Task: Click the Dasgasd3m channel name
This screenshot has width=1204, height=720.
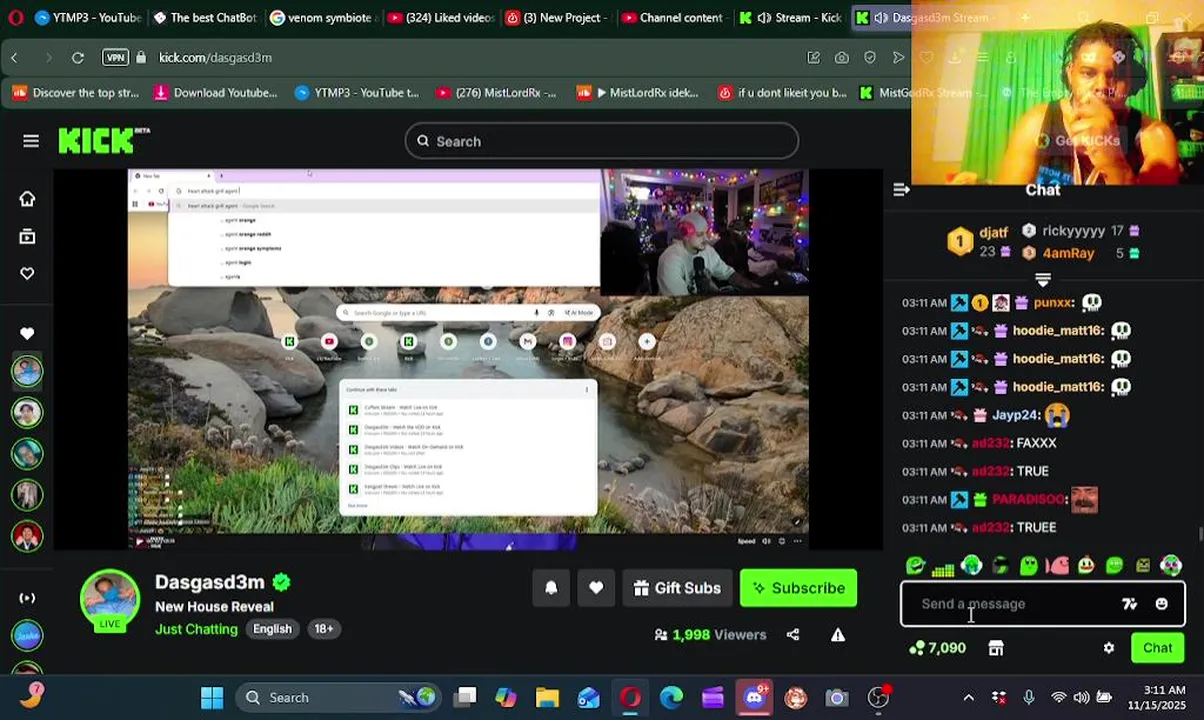Action: (209, 582)
